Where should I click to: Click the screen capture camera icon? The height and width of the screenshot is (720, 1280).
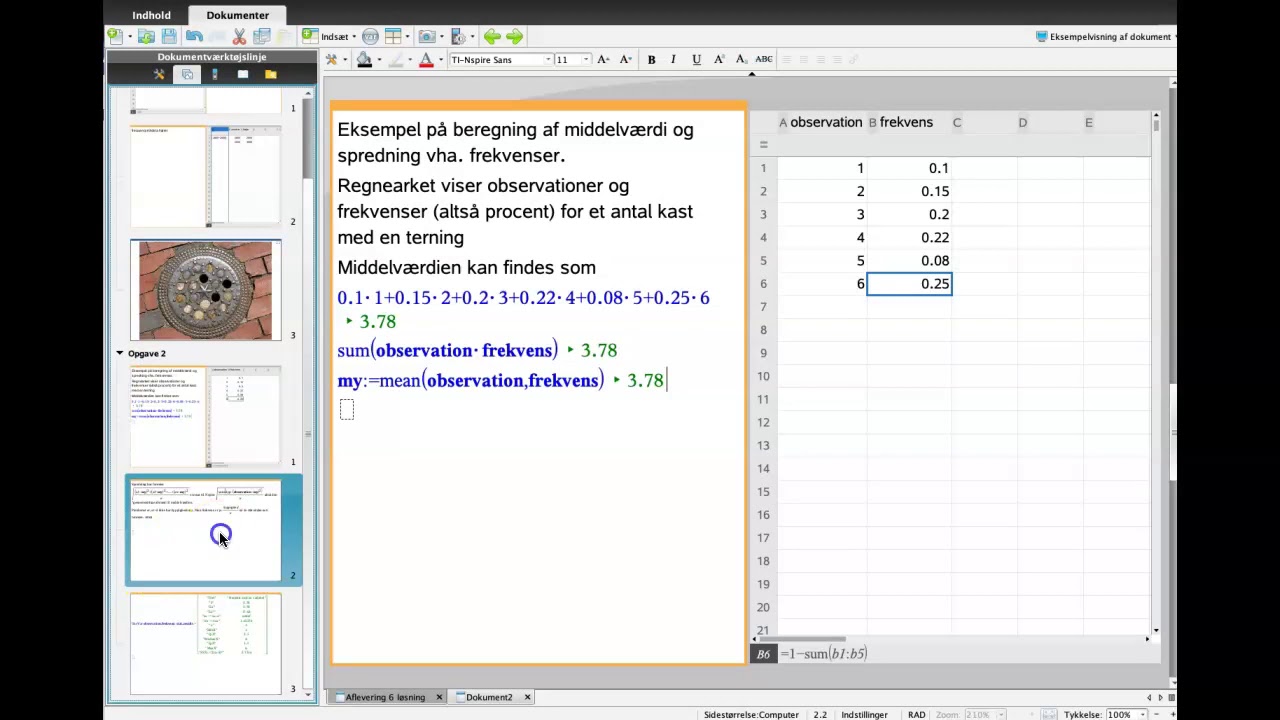(427, 36)
